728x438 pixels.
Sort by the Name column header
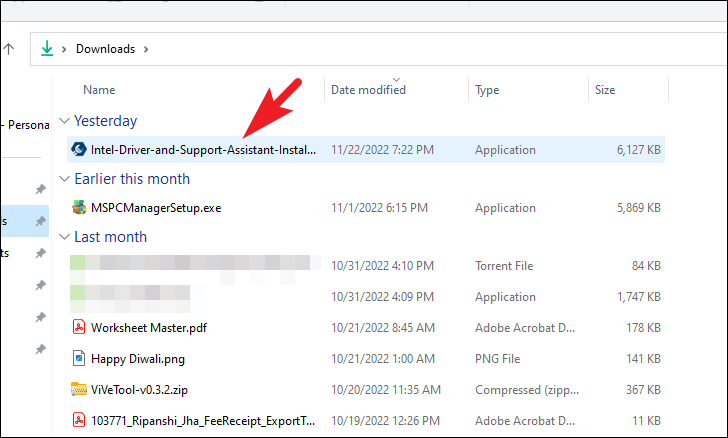(99, 90)
